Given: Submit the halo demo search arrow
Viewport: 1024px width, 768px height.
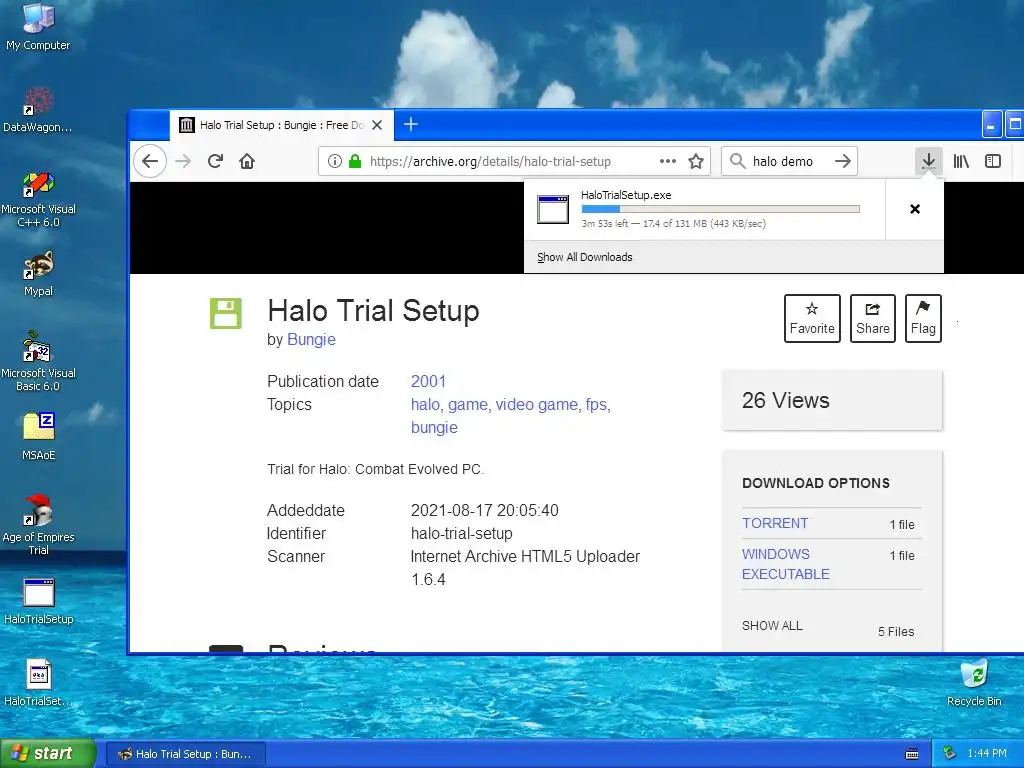Looking at the screenshot, I should tap(843, 161).
